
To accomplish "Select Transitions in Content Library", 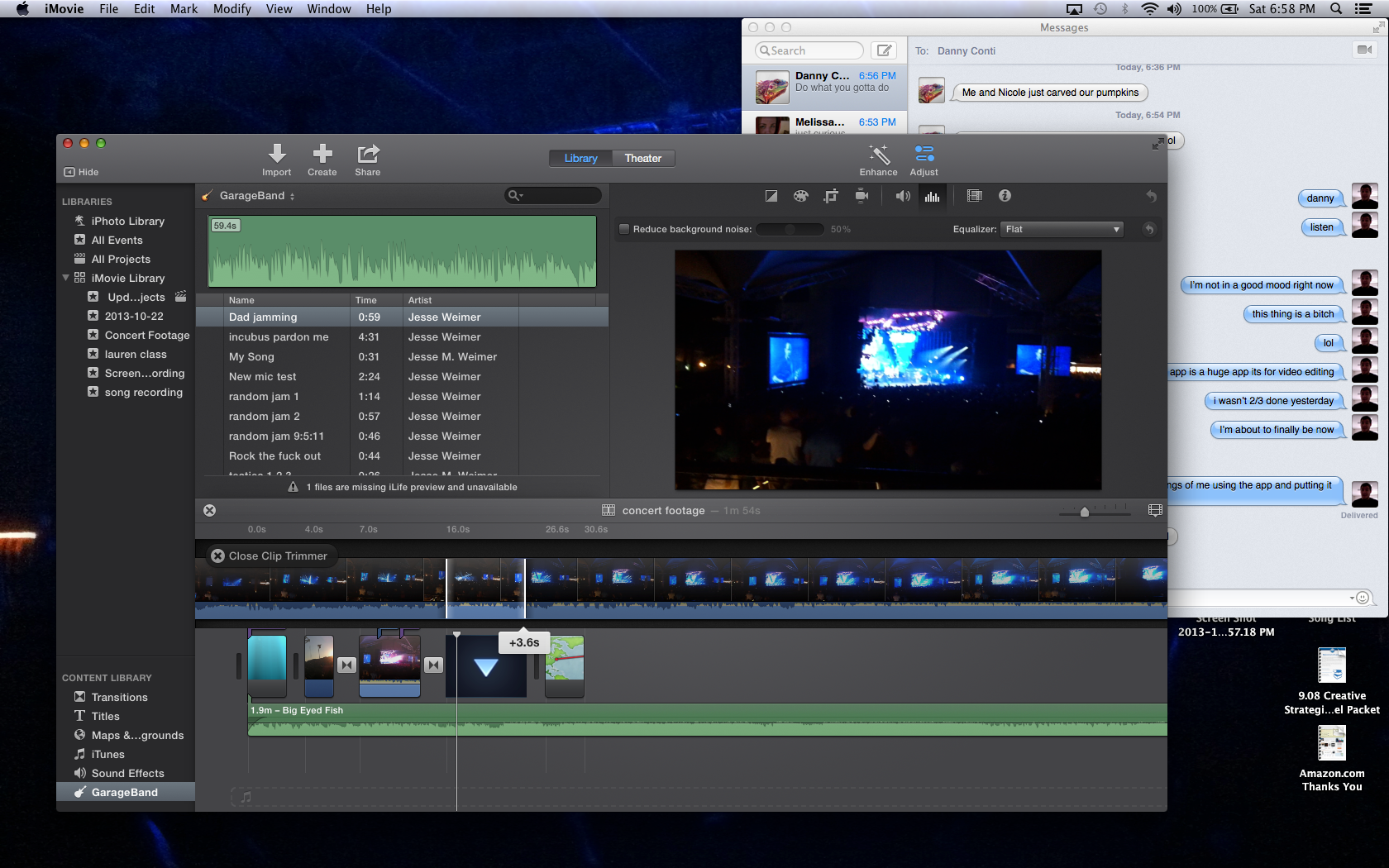I will (x=119, y=698).
